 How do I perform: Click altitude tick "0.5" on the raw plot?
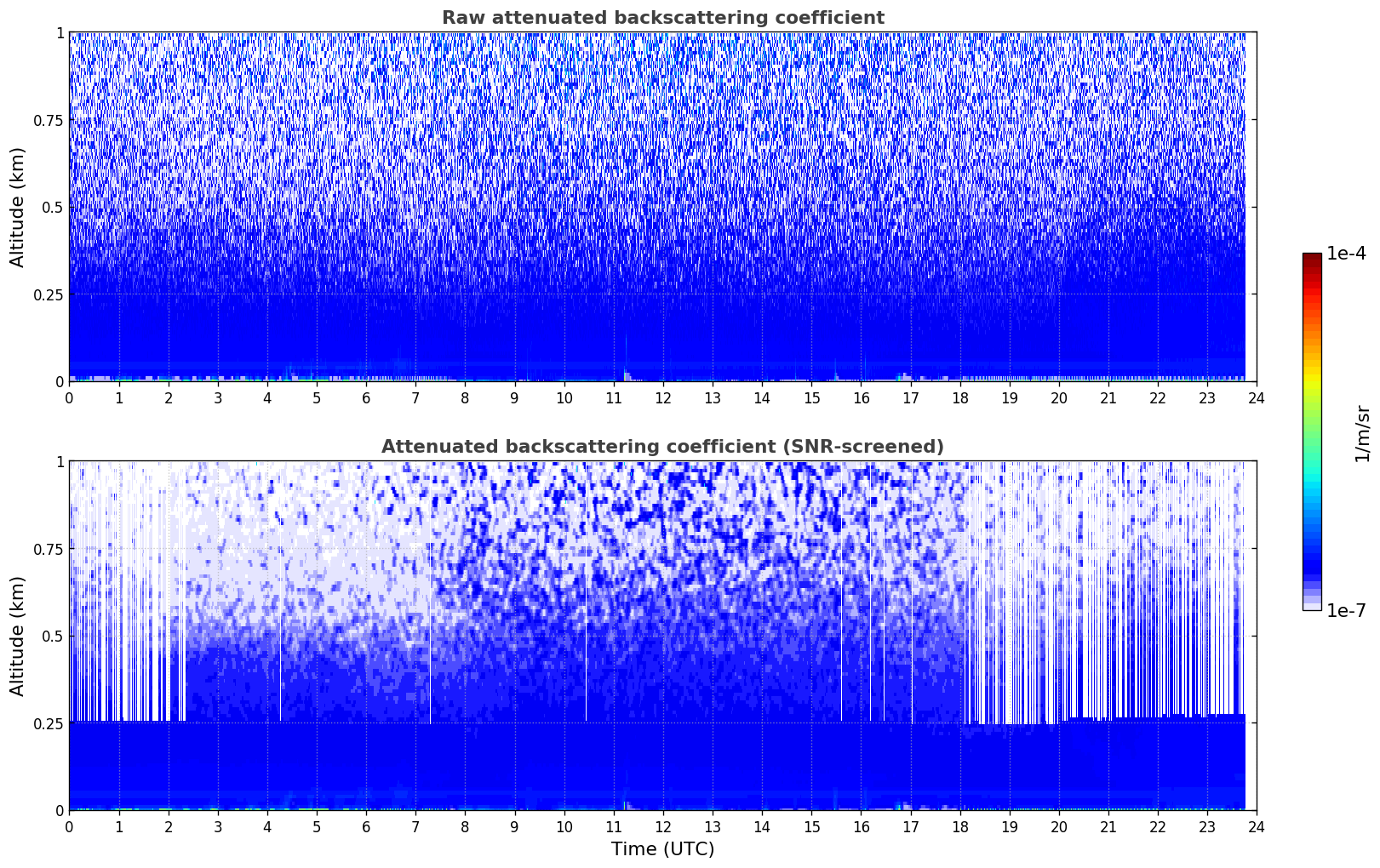[x=53, y=207]
